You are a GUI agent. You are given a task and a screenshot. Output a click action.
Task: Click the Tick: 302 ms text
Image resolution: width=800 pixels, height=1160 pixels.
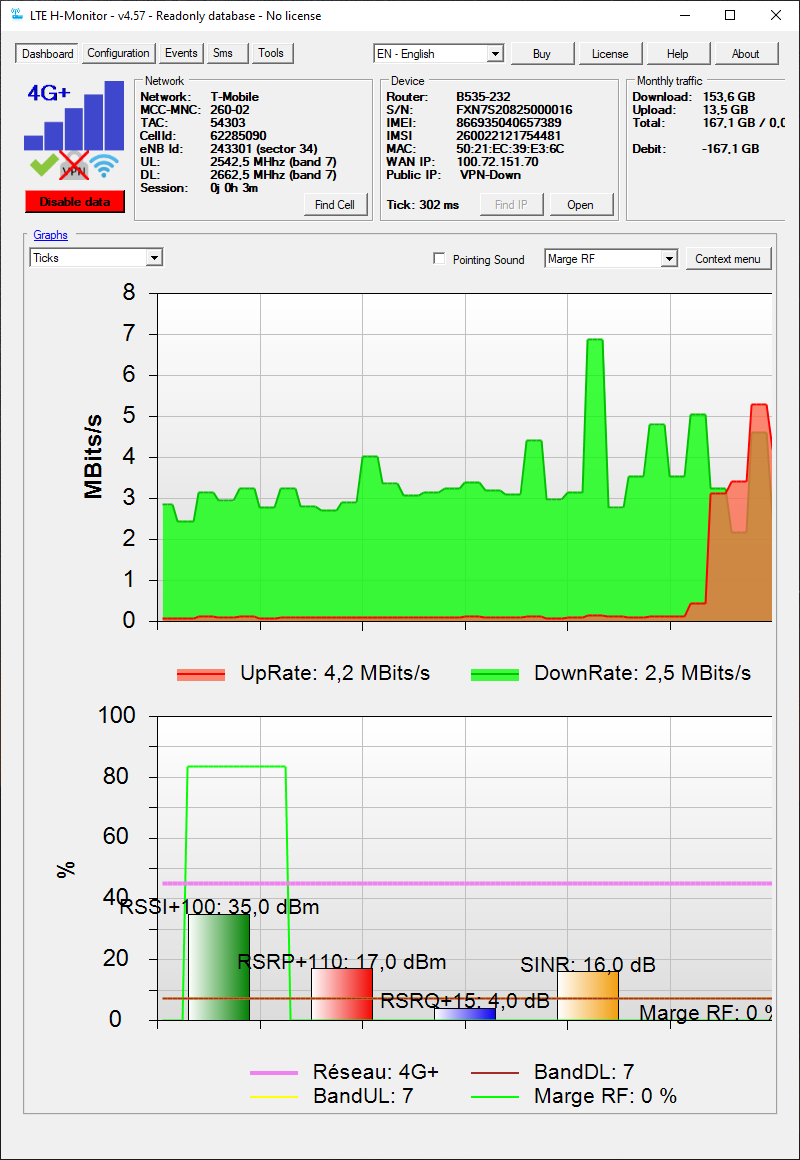pyautogui.click(x=423, y=204)
